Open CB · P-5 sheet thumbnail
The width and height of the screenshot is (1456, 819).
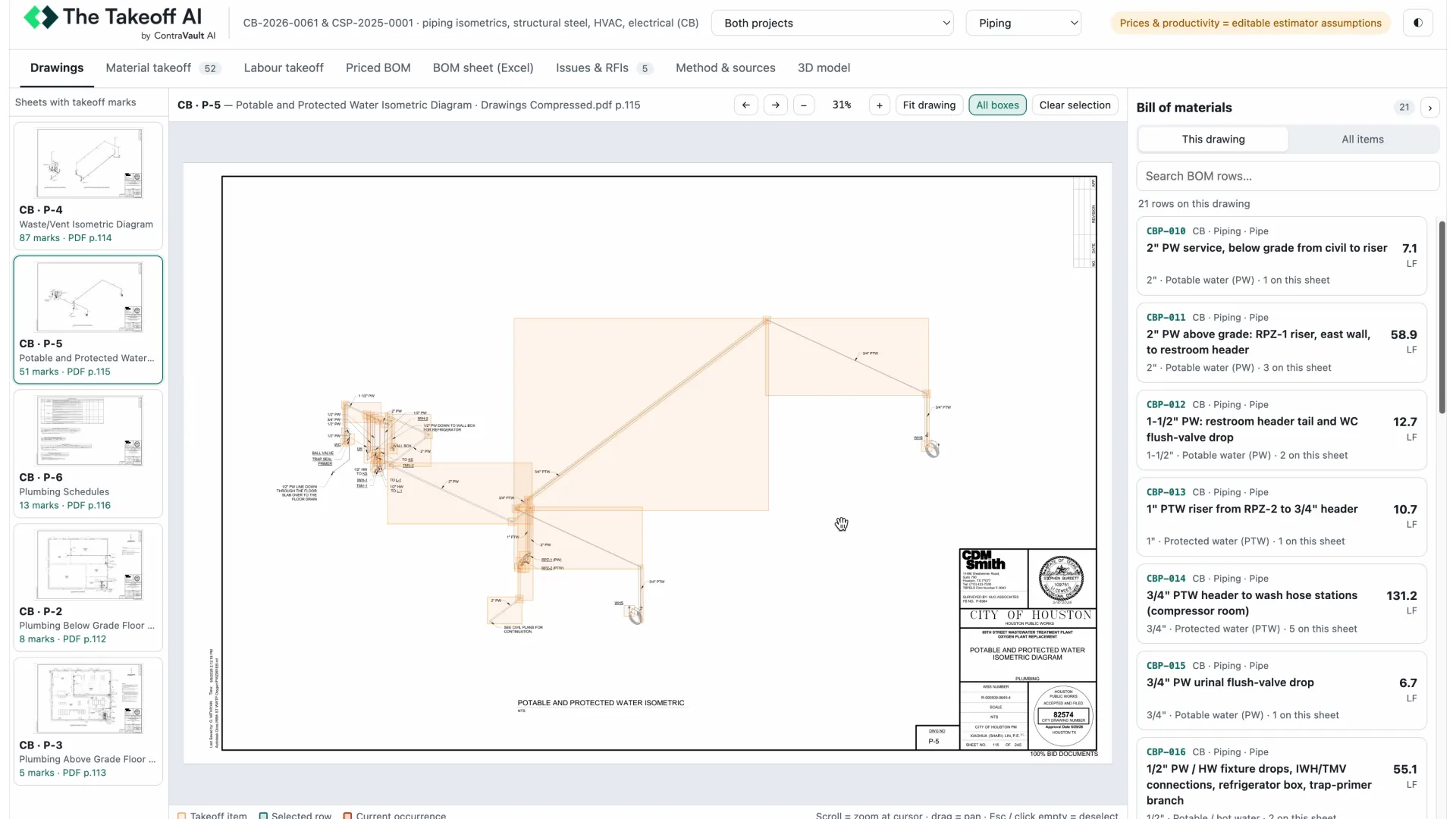click(88, 319)
